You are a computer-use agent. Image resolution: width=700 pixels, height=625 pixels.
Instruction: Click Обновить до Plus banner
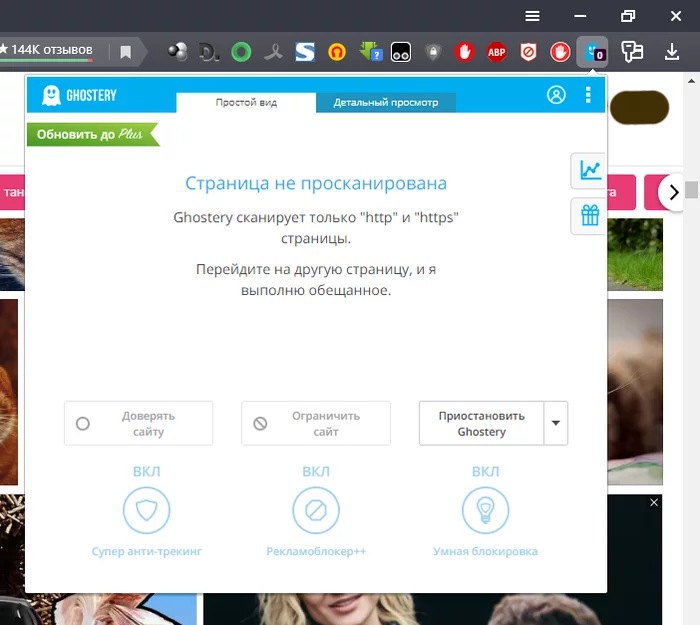[92, 134]
